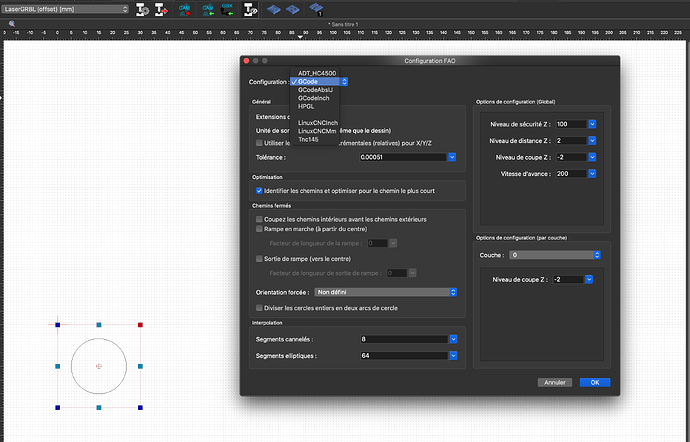Click the Sans titre 1 document title
690x442 pixels.
(343, 24)
